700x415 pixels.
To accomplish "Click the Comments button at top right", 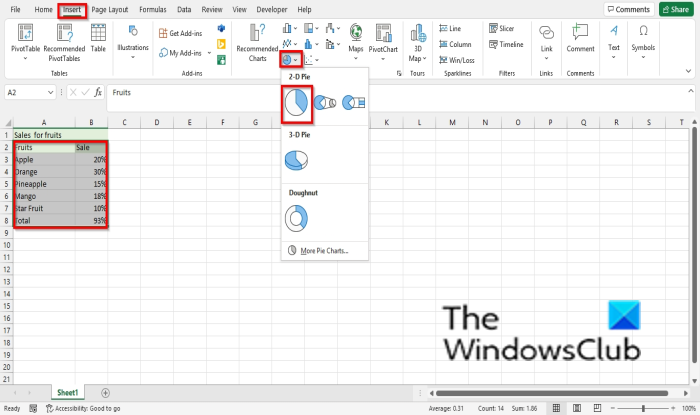I will pyautogui.click(x=629, y=9).
